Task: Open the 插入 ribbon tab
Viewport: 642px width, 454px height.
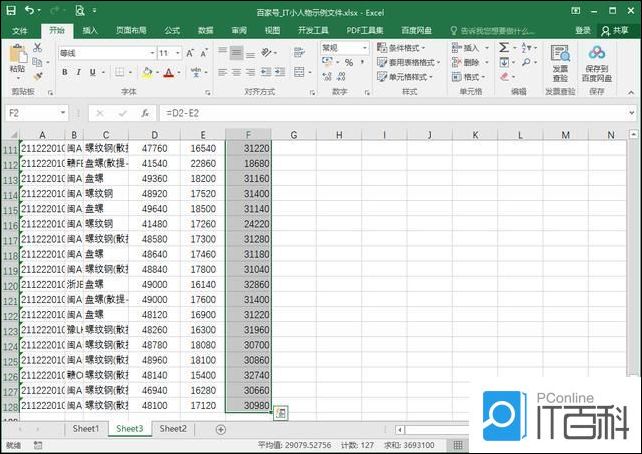Action: pos(90,30)
